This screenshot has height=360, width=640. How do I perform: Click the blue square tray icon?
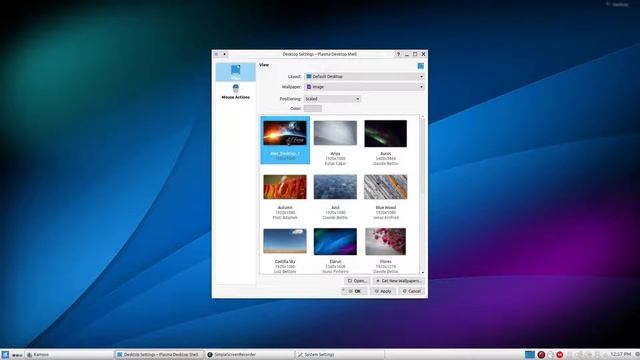[530, 355]
